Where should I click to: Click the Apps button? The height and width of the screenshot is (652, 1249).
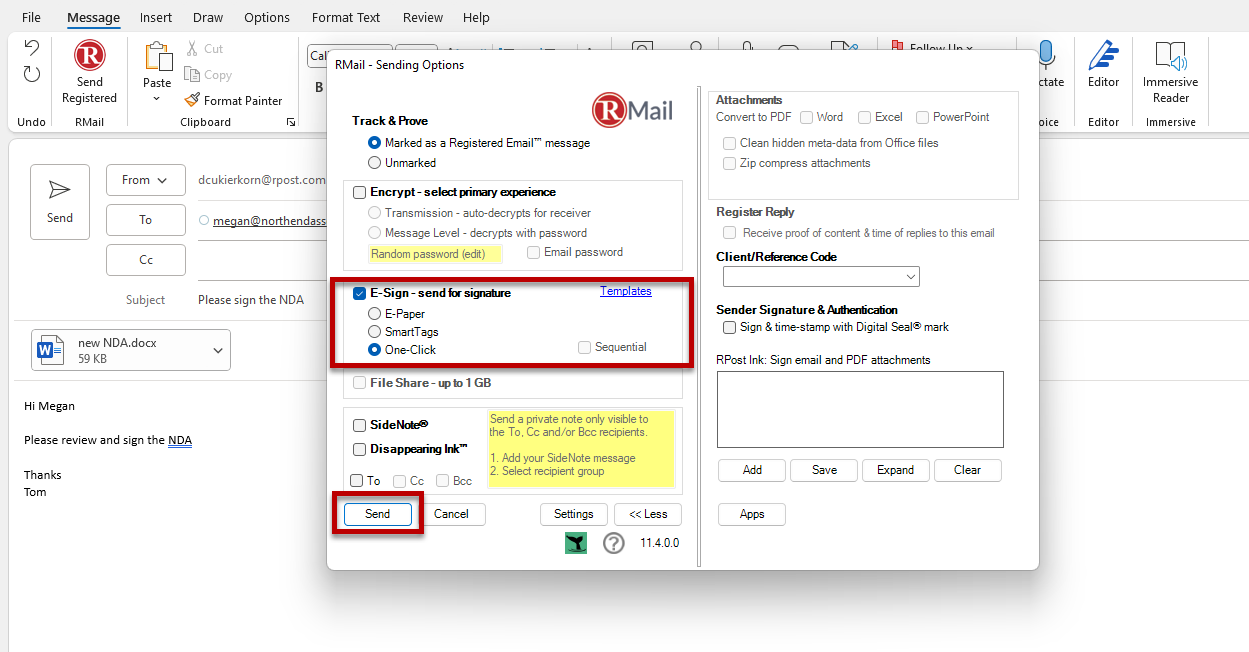pos(752,514)
